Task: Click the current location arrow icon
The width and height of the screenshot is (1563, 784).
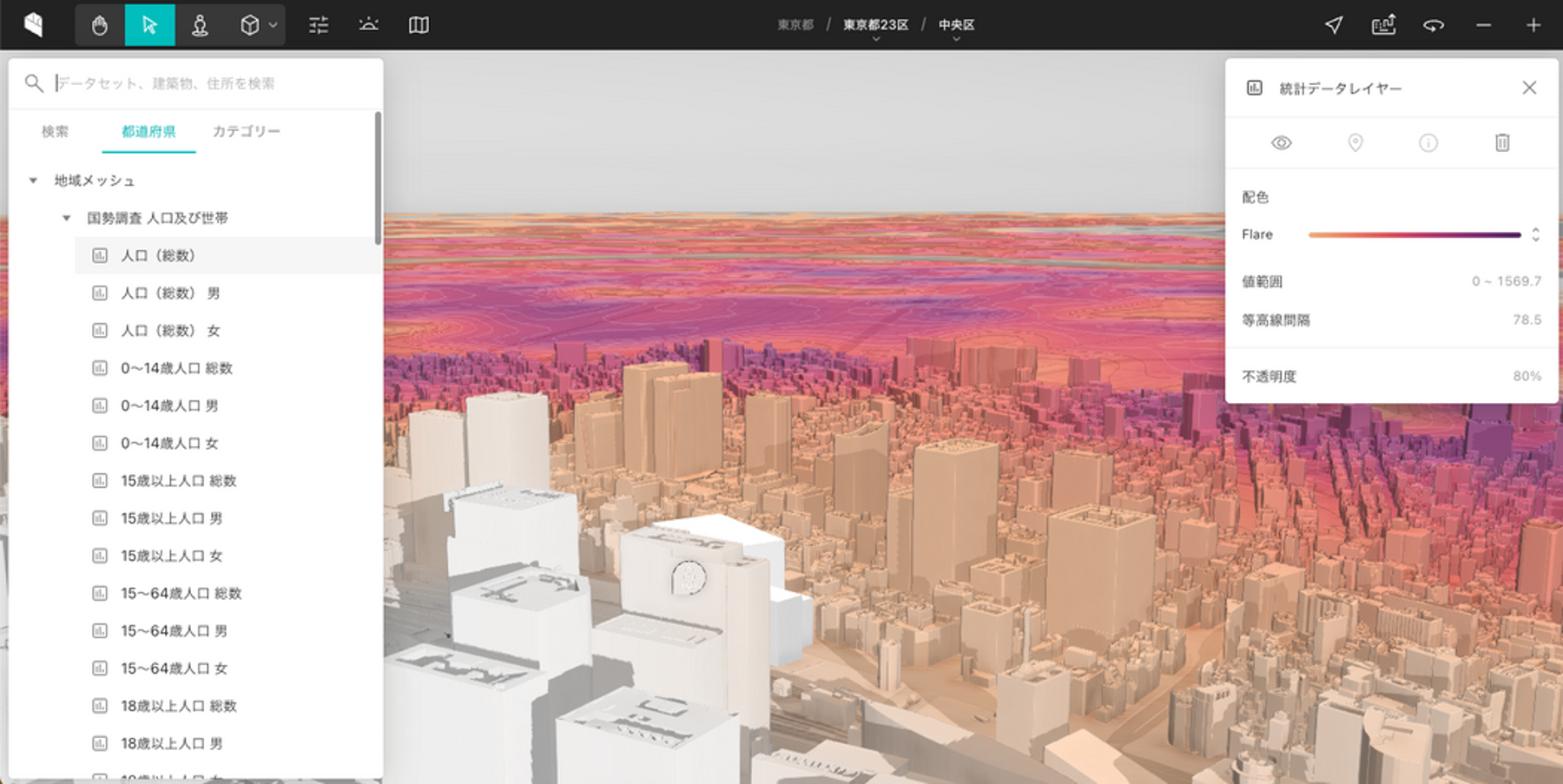Action: click(x=1334, y=25)
